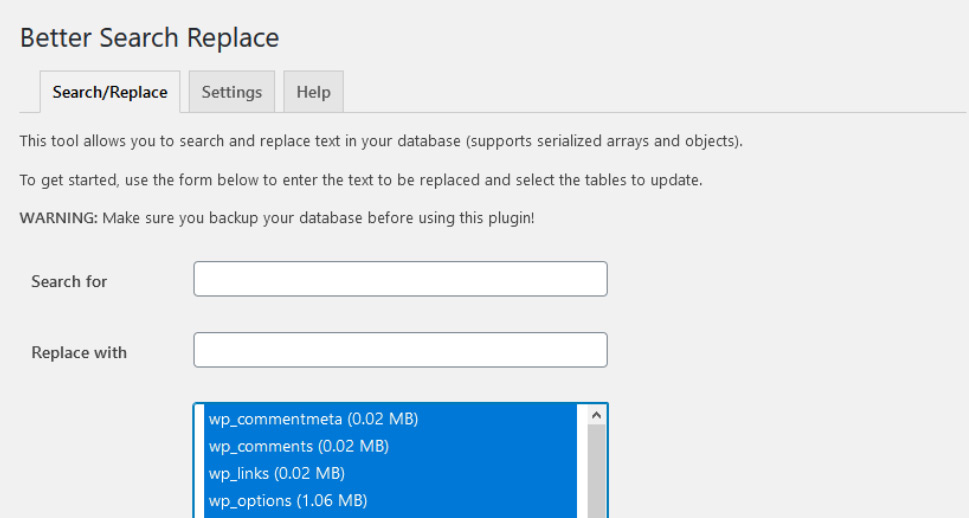Select the wp_options (1.06 MB) entry
The image size is (969, 518).
391,501
